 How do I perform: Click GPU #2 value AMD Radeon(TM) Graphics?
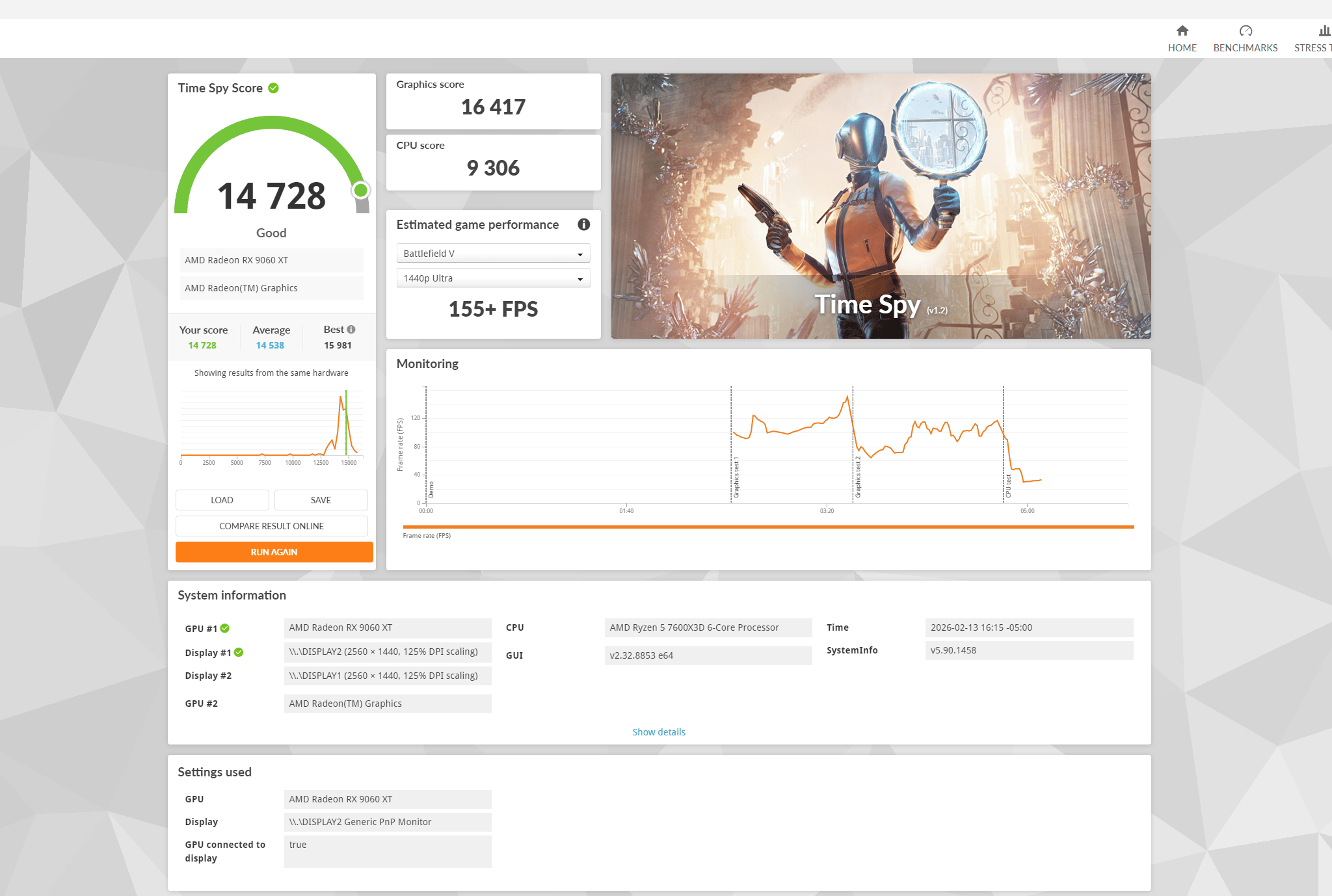point(388,704)
